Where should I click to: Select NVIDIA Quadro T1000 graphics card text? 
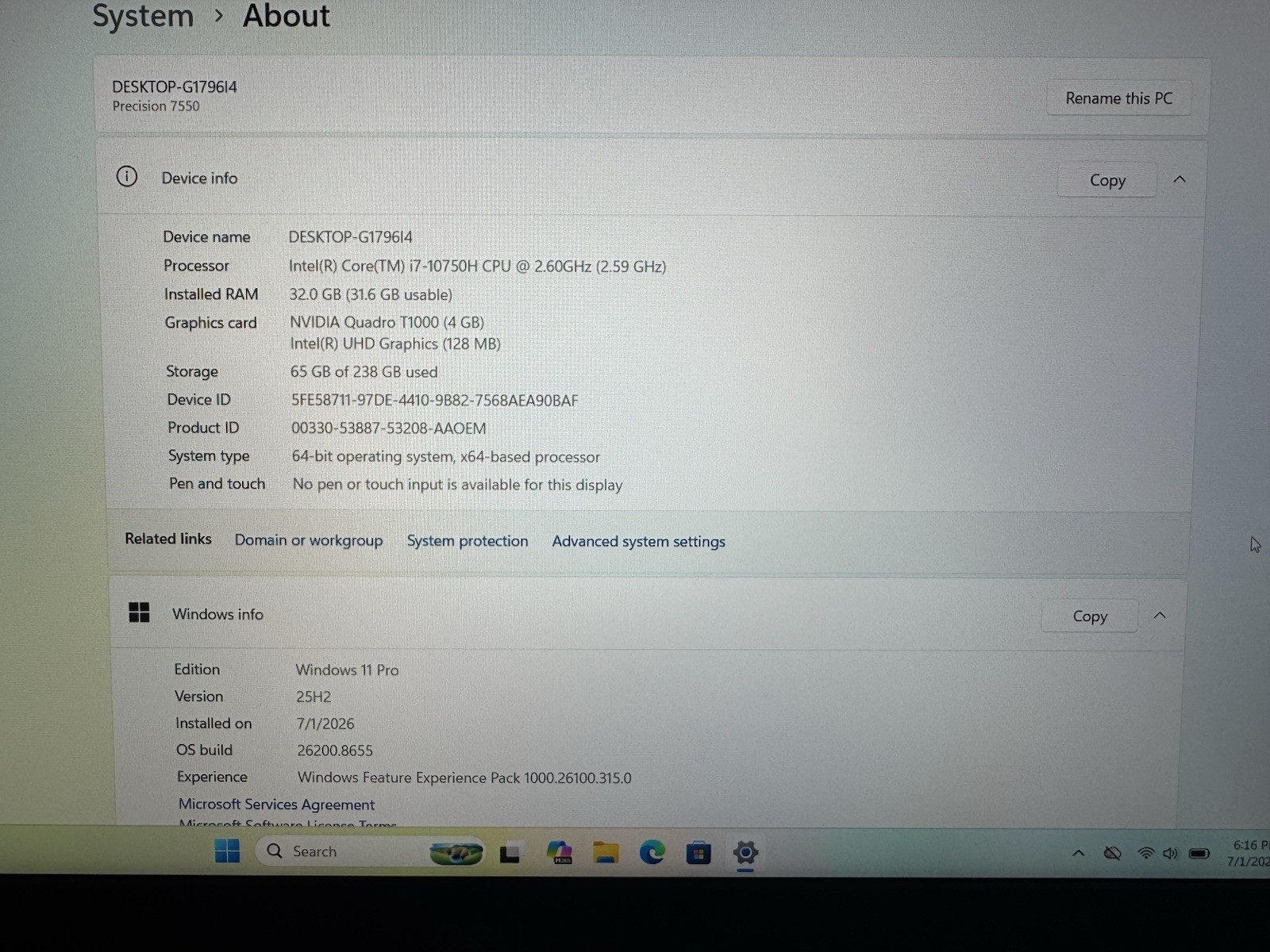point(387,322)
